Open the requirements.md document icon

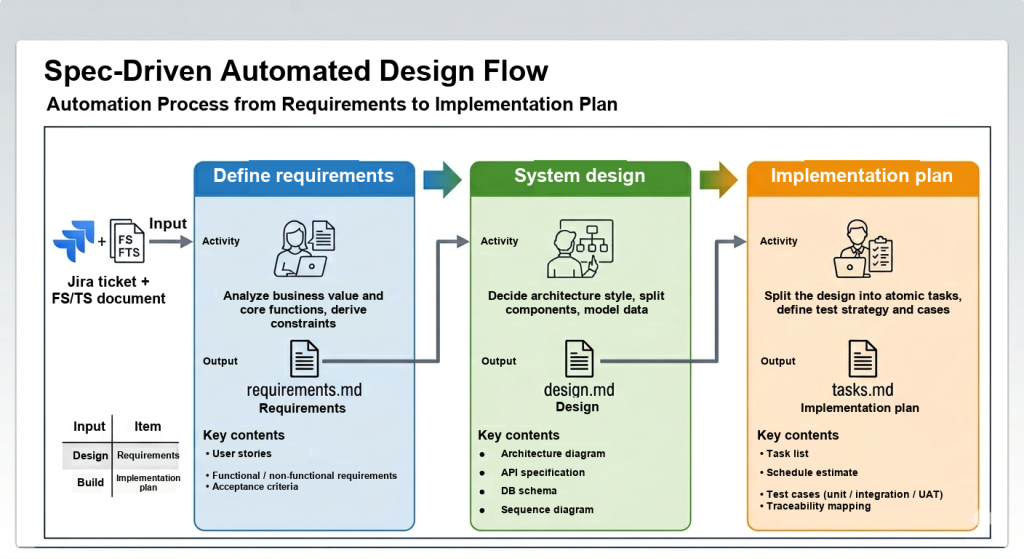point(304,359)
